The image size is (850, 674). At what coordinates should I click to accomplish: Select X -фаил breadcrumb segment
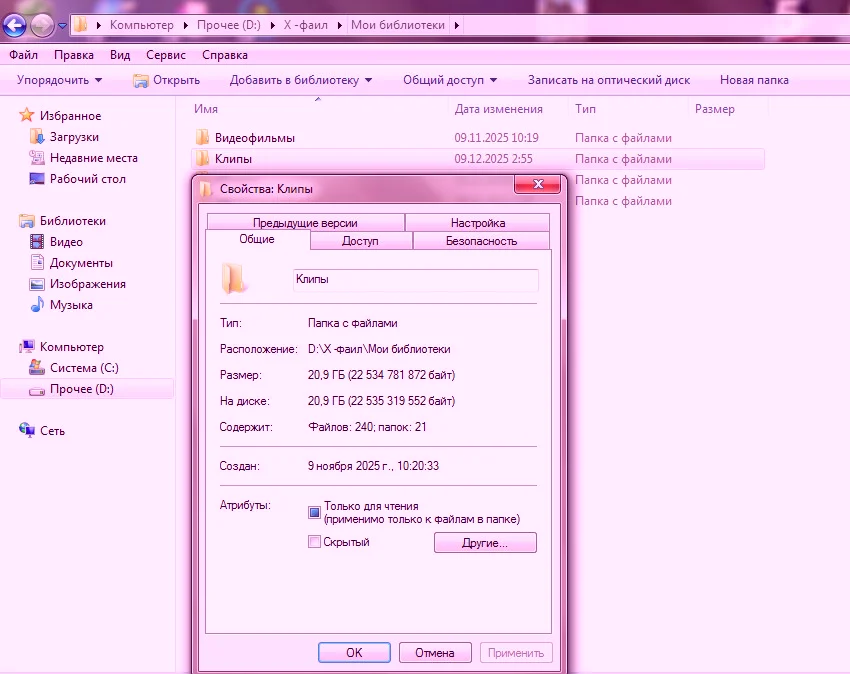pos(306,25)
